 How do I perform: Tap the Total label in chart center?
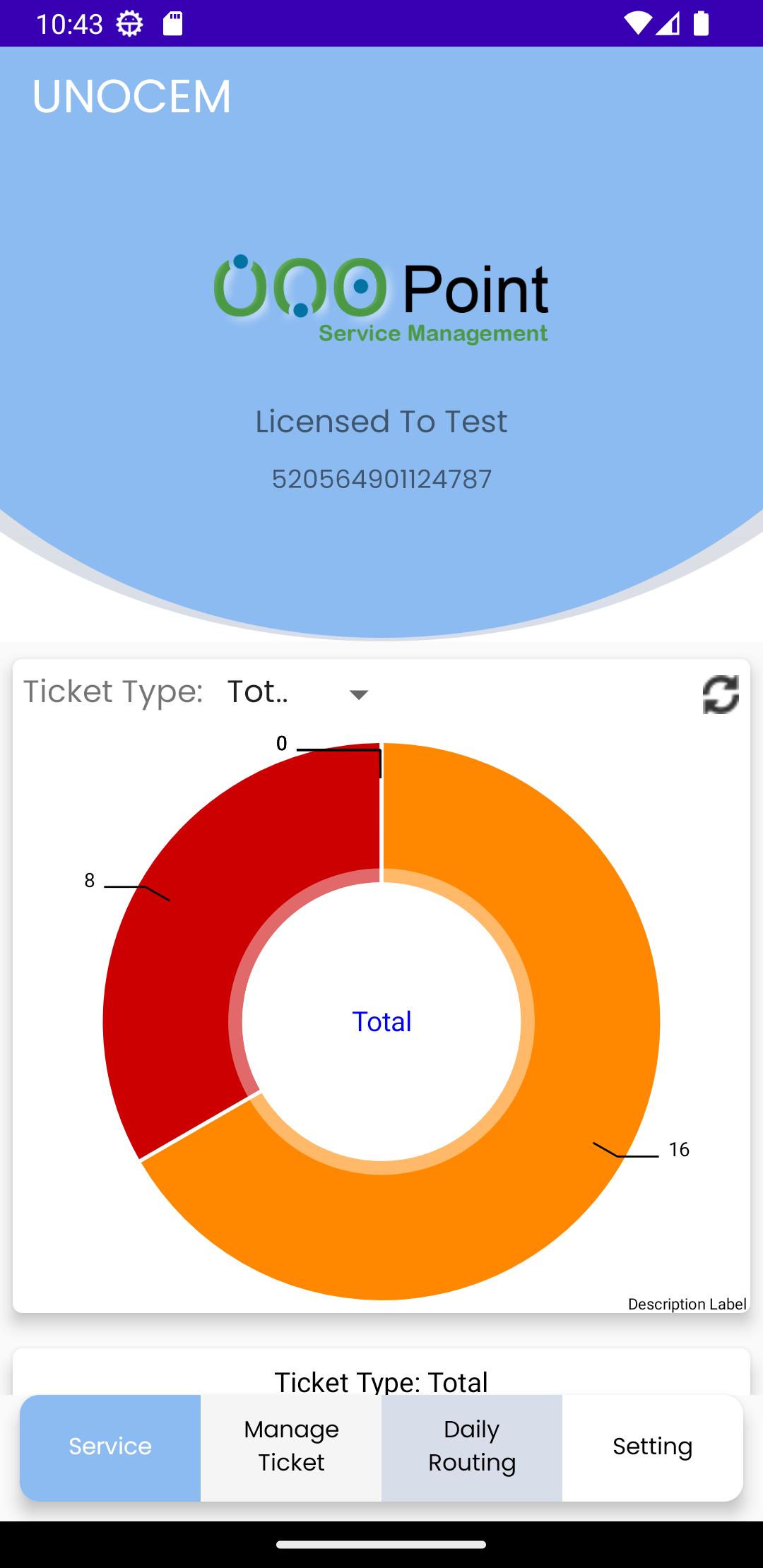[x=381, y=1021]
